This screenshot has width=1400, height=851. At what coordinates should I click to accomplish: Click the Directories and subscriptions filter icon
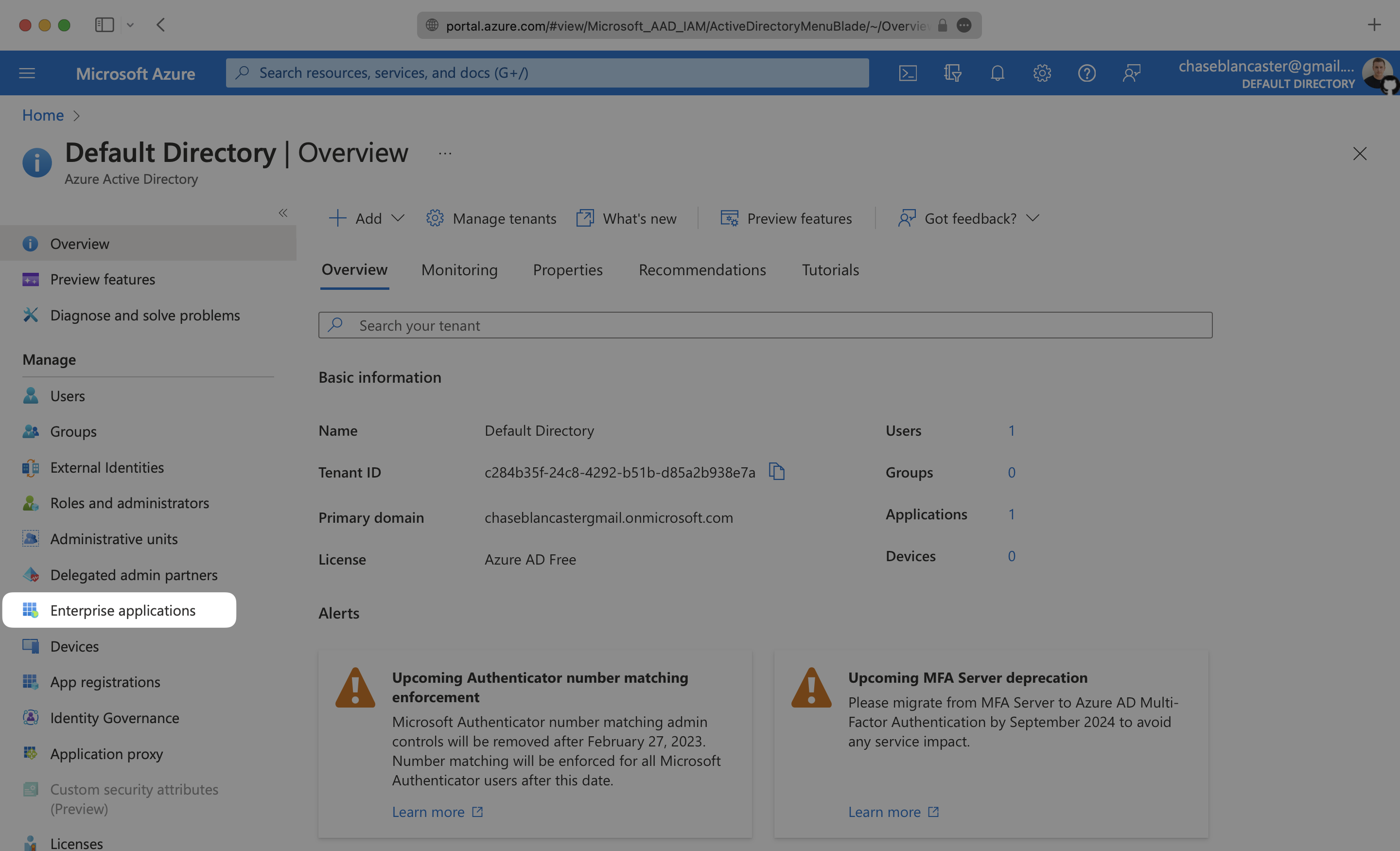[952, 73]
